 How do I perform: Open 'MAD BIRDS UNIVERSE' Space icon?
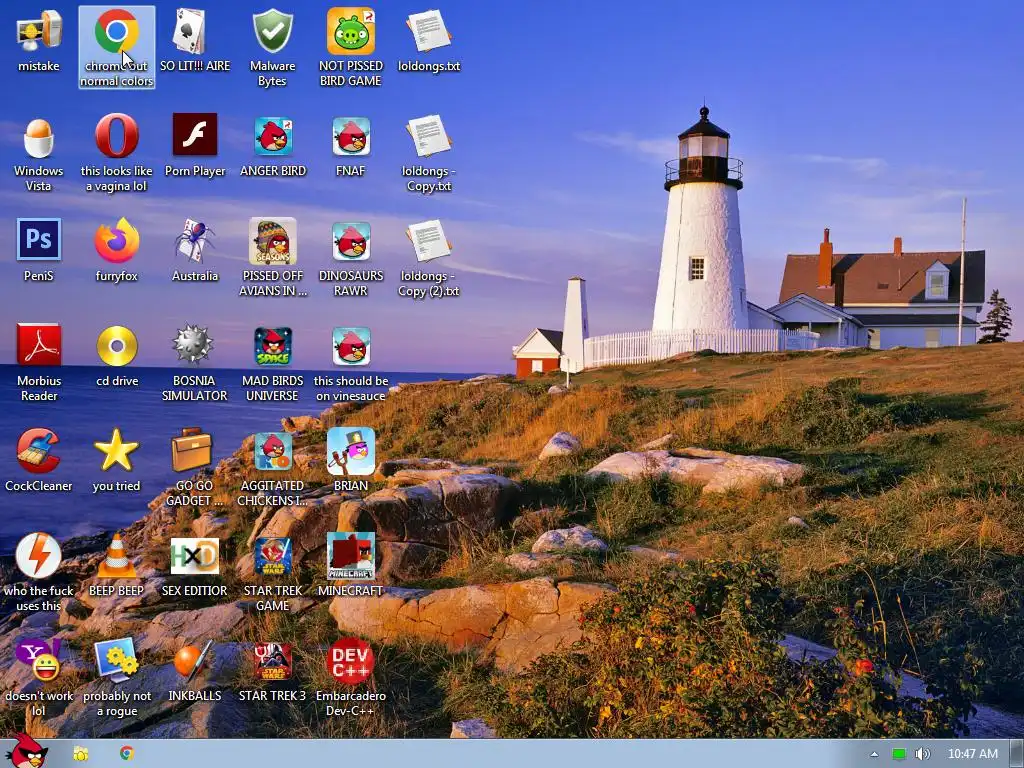tap(272, 346)
